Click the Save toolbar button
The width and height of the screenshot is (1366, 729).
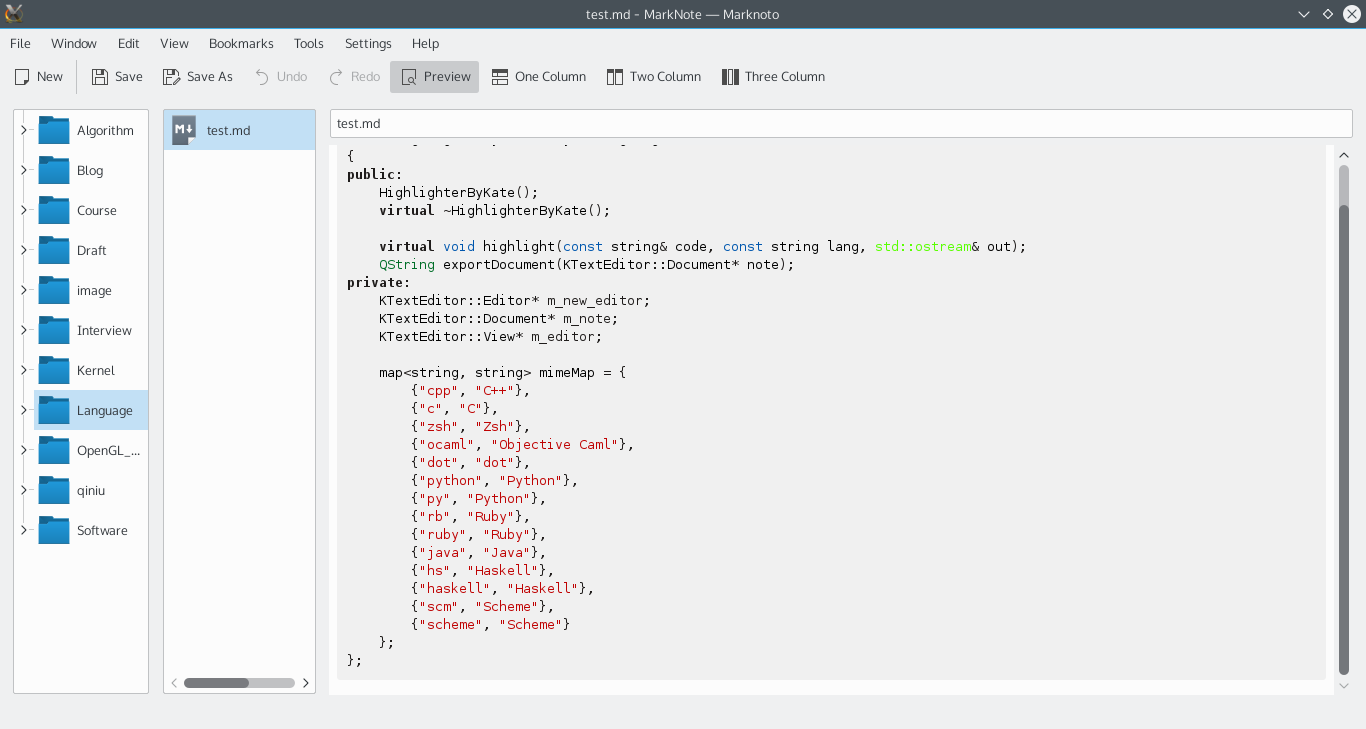pos(117,77)
